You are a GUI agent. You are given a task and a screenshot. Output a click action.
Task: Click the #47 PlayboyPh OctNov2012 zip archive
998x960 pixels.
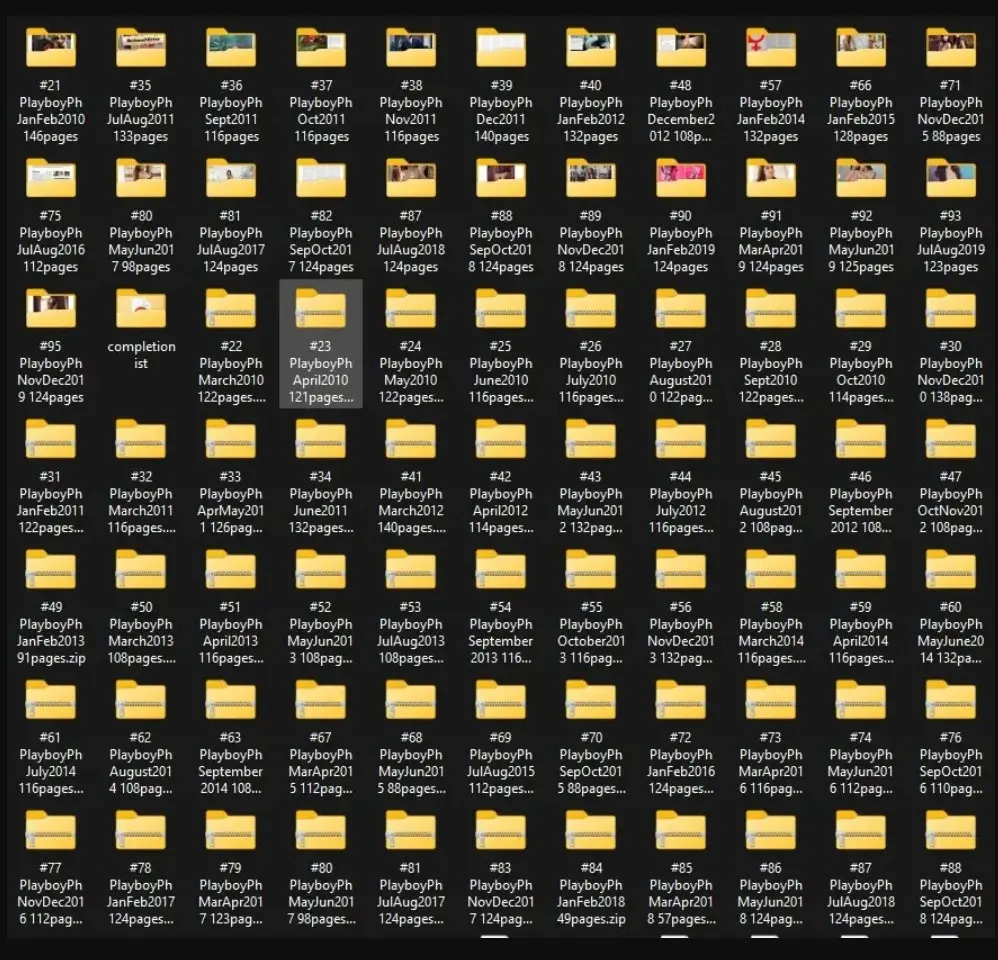pyautogui.click(x=951, y=439)
